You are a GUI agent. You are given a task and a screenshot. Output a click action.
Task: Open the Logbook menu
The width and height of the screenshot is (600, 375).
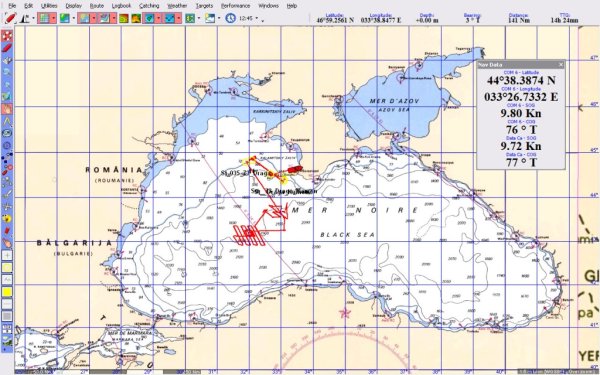click(x=121, y=6)
